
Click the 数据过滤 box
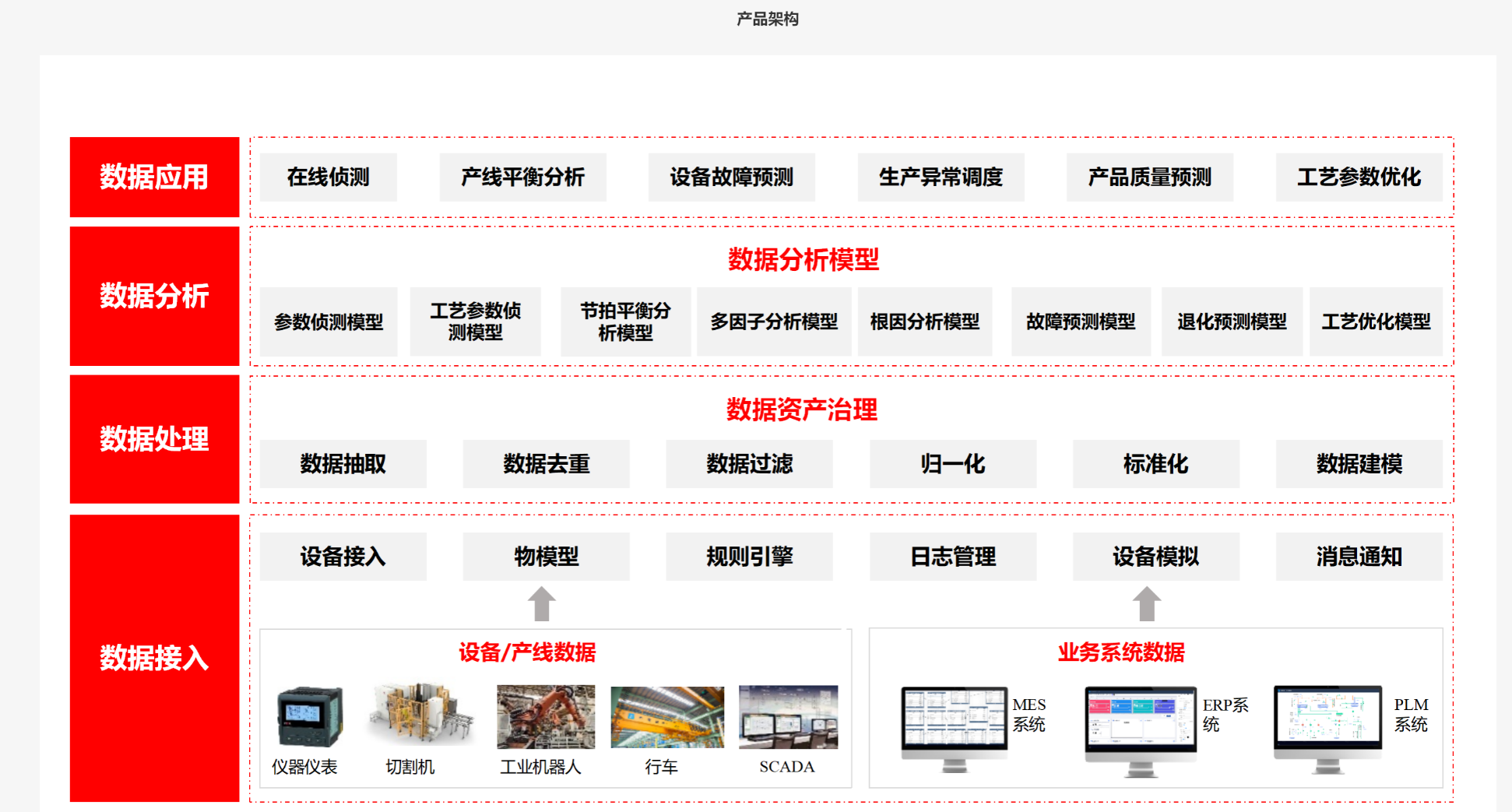pyautogui.click(x=749, y=464)
